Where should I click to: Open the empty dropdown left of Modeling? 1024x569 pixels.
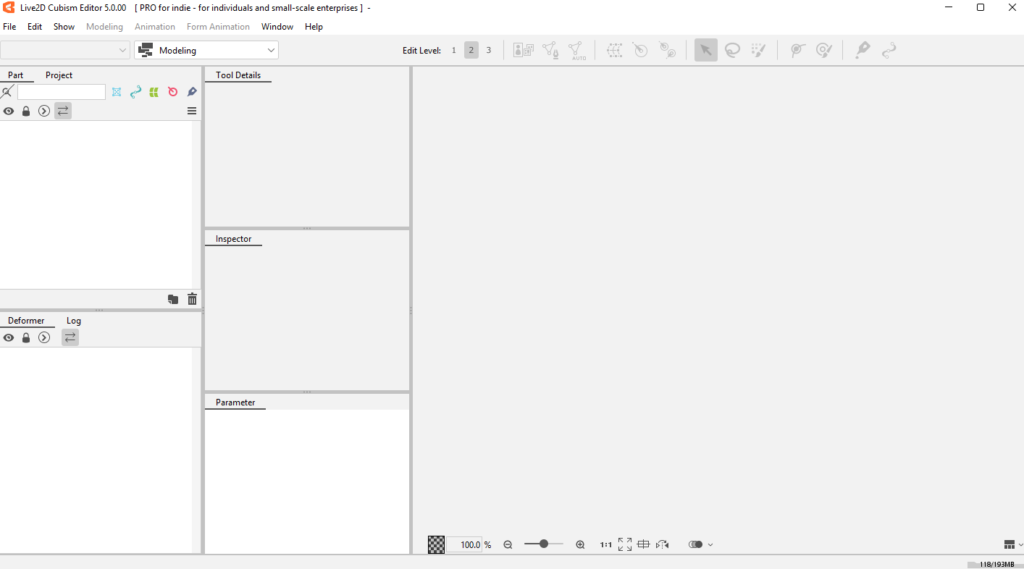pos(65,50)
